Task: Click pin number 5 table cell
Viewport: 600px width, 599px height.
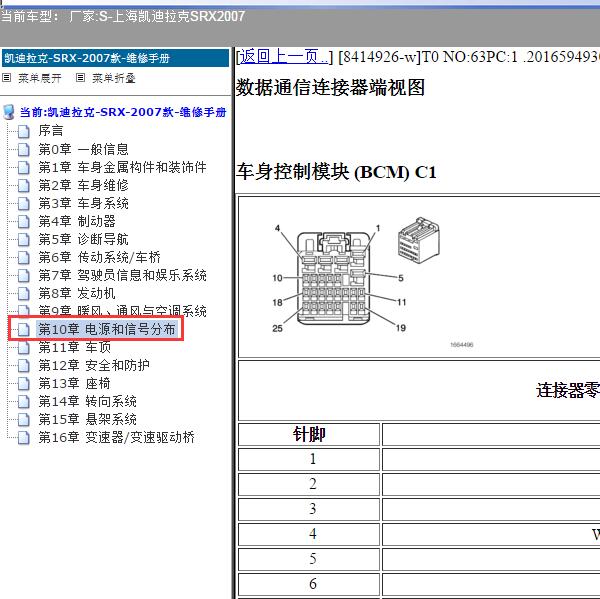Action: (309, 559)
